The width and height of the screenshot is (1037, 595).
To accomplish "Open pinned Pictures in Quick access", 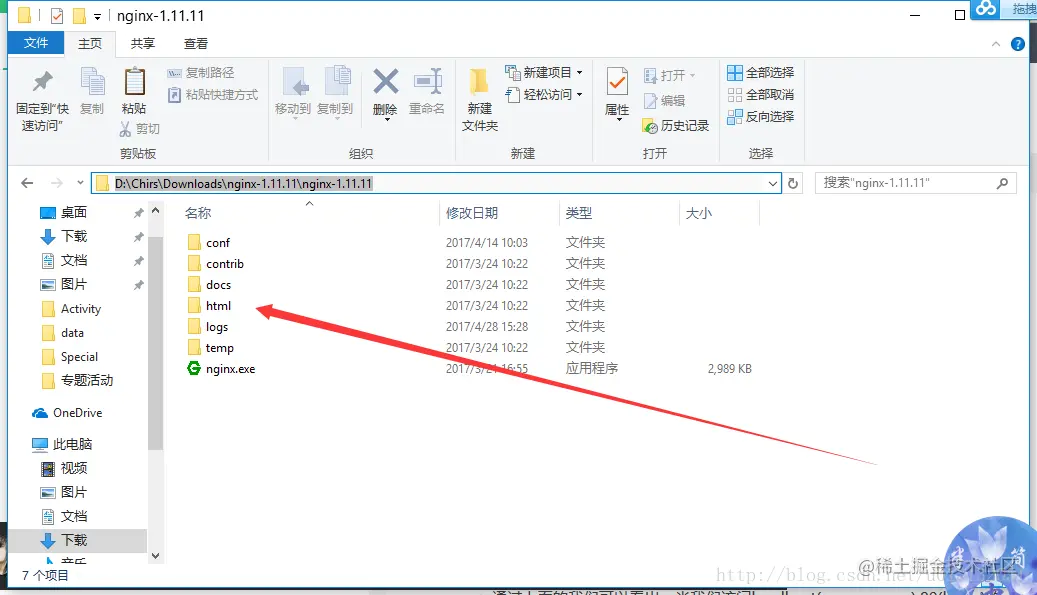I will pyautogui.click(x=63, y=284).
